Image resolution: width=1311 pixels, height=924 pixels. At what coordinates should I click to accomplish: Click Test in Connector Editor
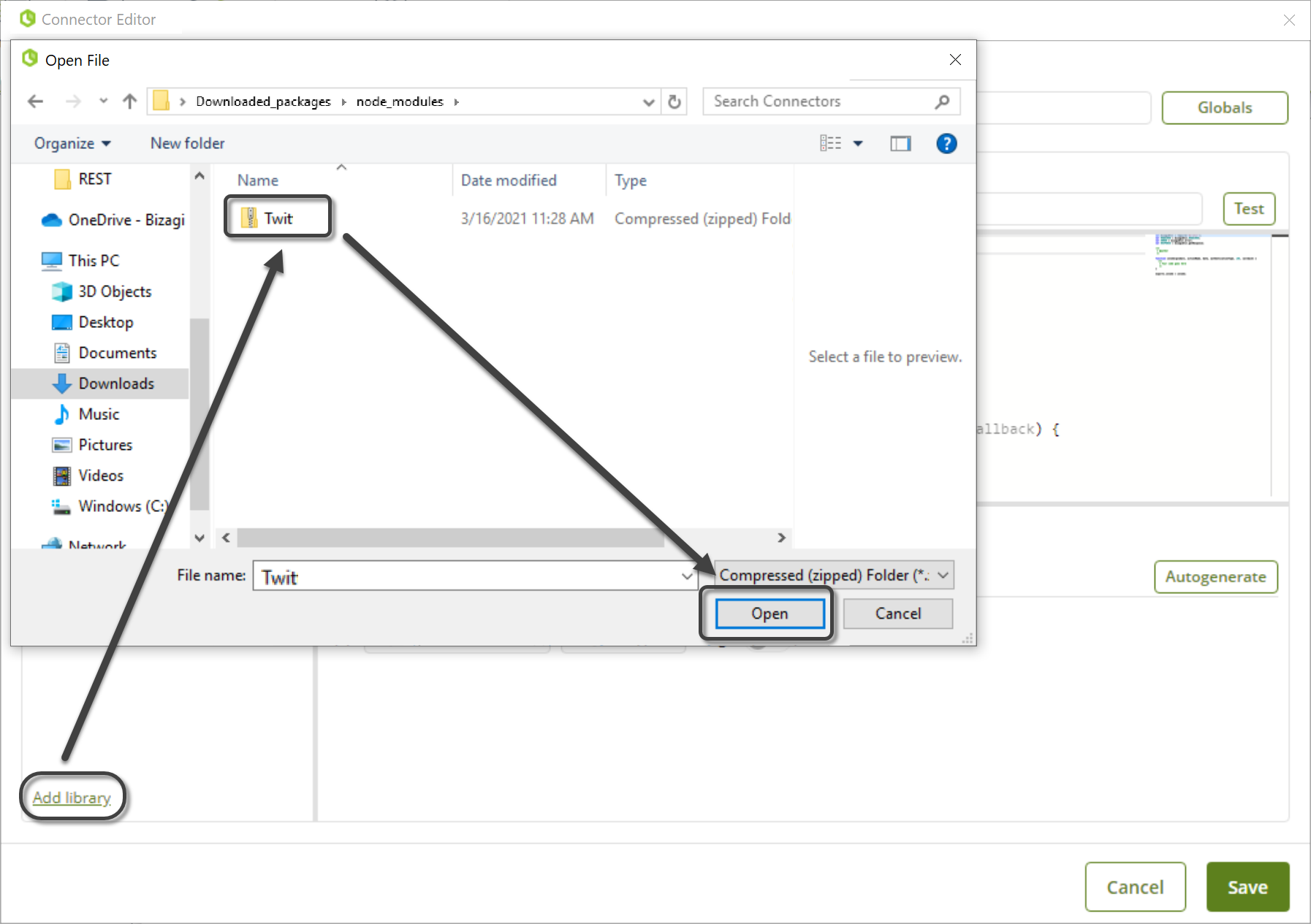1249,209
